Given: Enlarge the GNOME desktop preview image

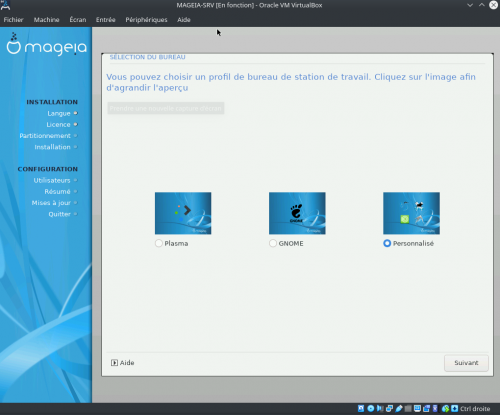Looking at the screenshot, I should click(297, 213).
